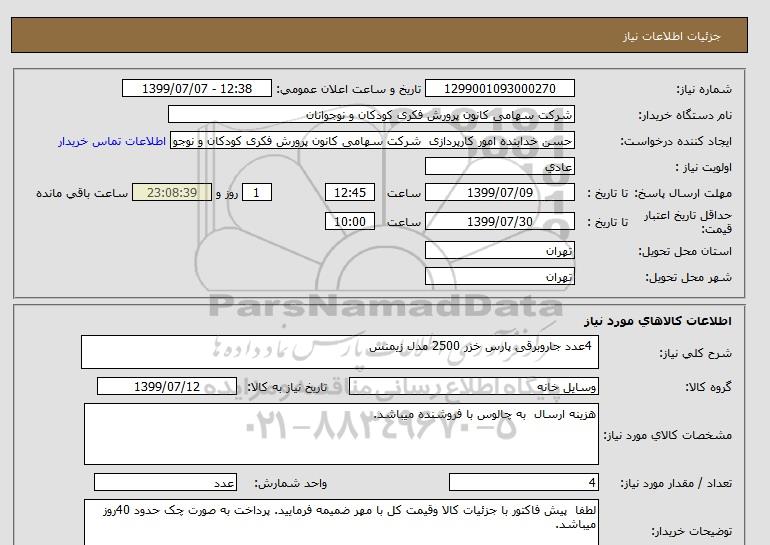770x545 pixels.
Task: Click the label واحد شمارش
Action: (291, 483)
